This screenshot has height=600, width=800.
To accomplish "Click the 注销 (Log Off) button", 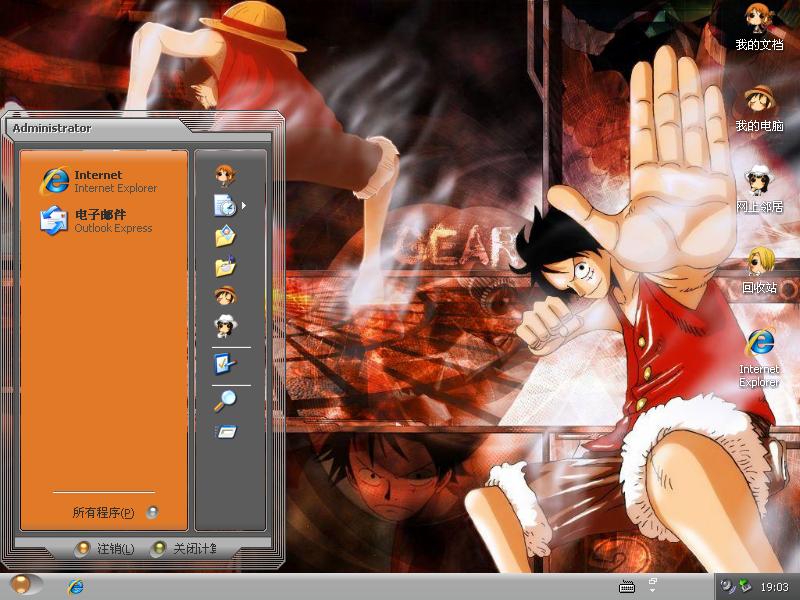I will (x=106, y=549).
